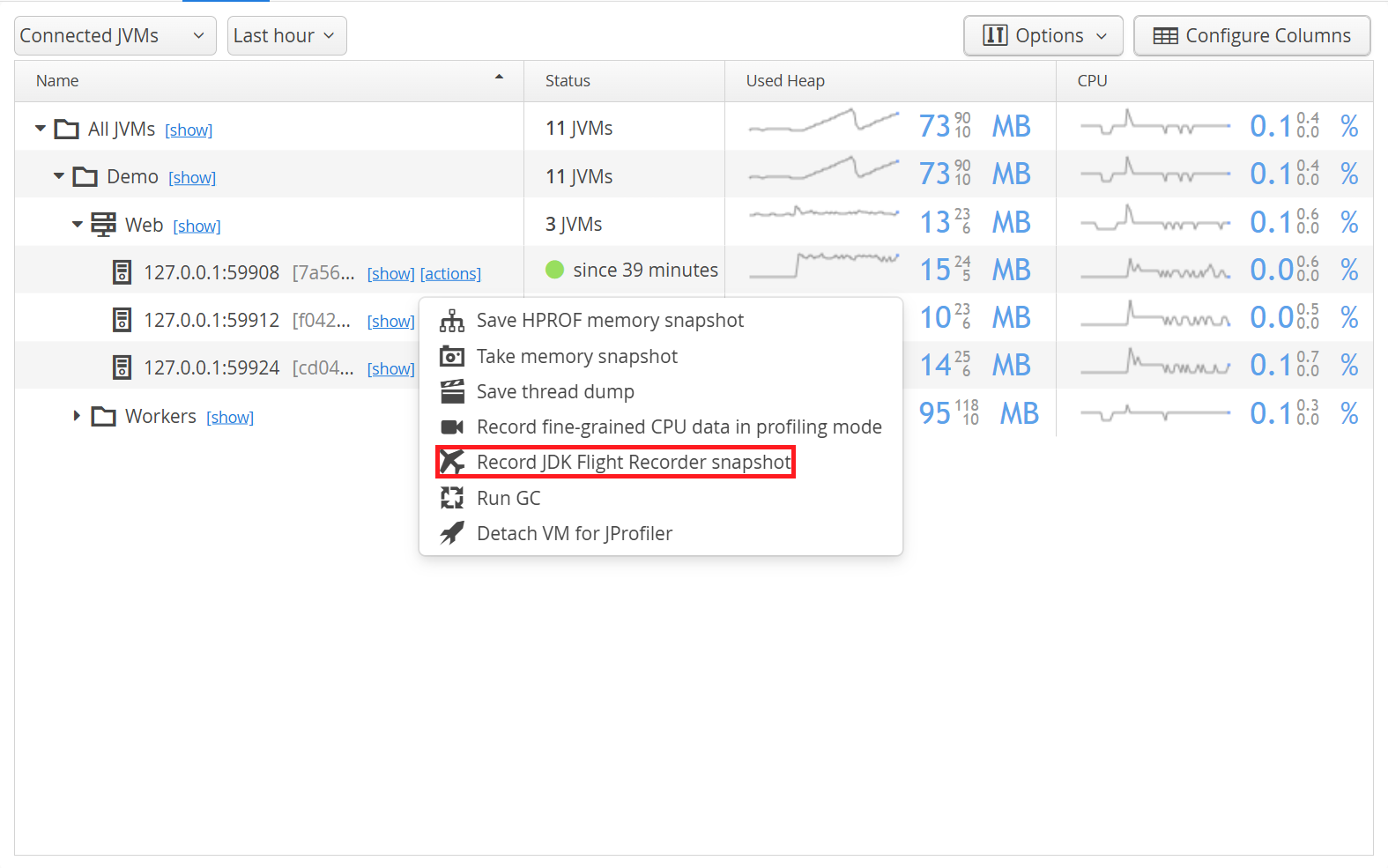Click the Configure Columns button
The image size is (1388, 868).
(x=1252, y=36)
